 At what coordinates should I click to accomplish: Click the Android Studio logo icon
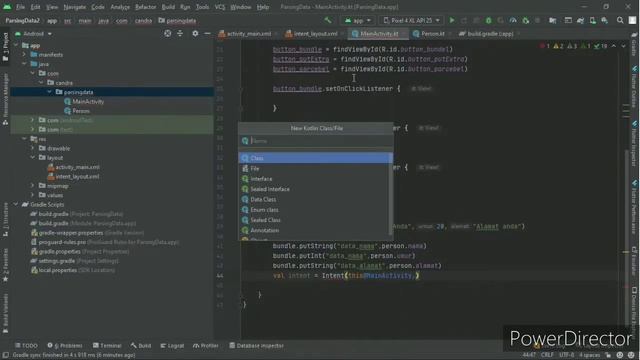[7, 7]
